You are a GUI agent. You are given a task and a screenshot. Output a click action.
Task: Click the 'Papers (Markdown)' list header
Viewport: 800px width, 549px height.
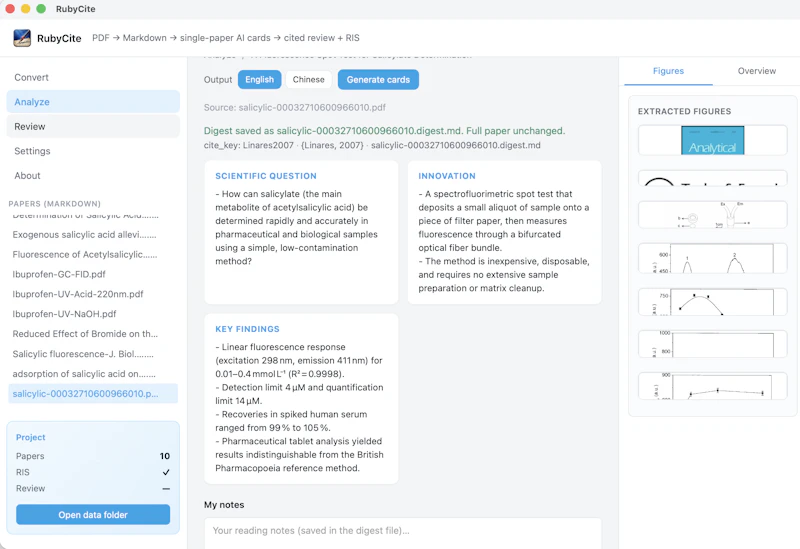tap(55, 204)
